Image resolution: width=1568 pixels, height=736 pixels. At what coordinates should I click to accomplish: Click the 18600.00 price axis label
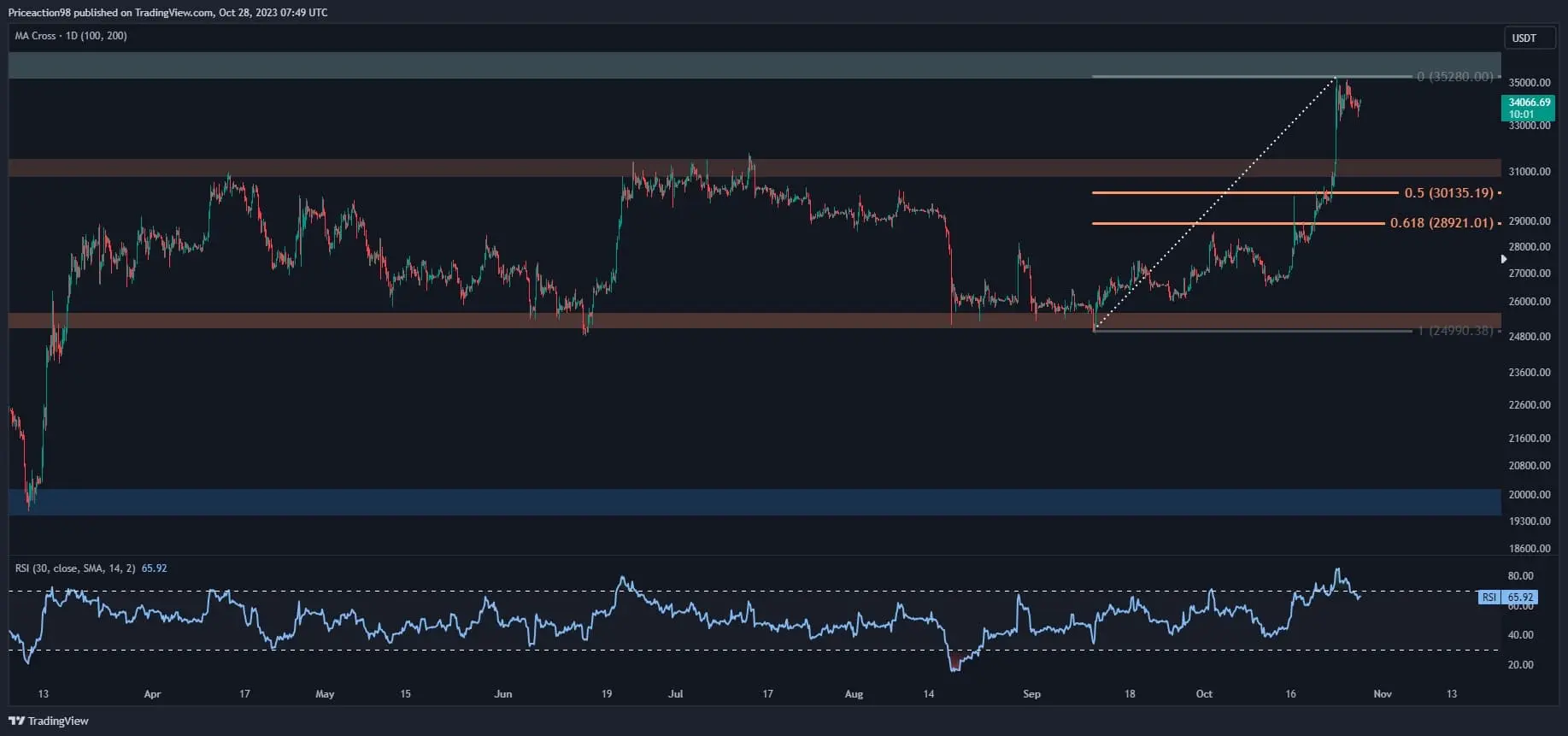tap(1530, 549)
